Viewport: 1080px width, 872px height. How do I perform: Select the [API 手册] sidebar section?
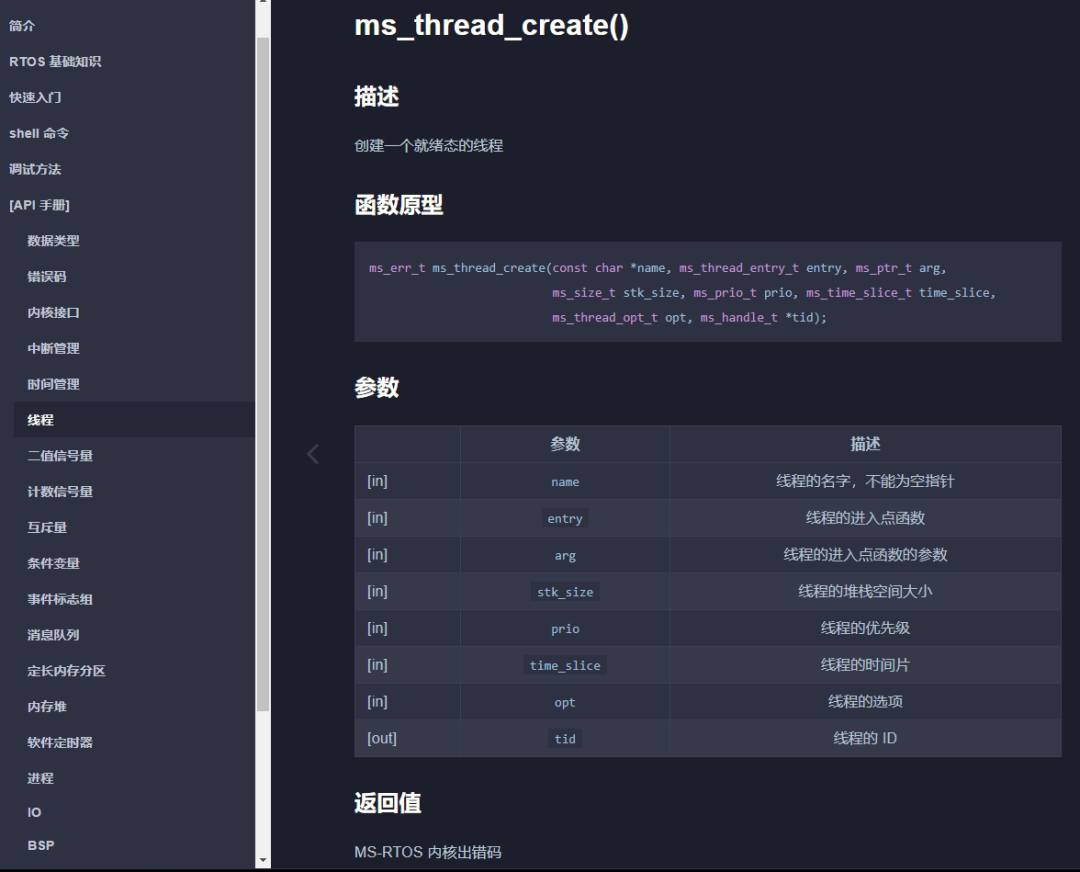click(39, 205)
